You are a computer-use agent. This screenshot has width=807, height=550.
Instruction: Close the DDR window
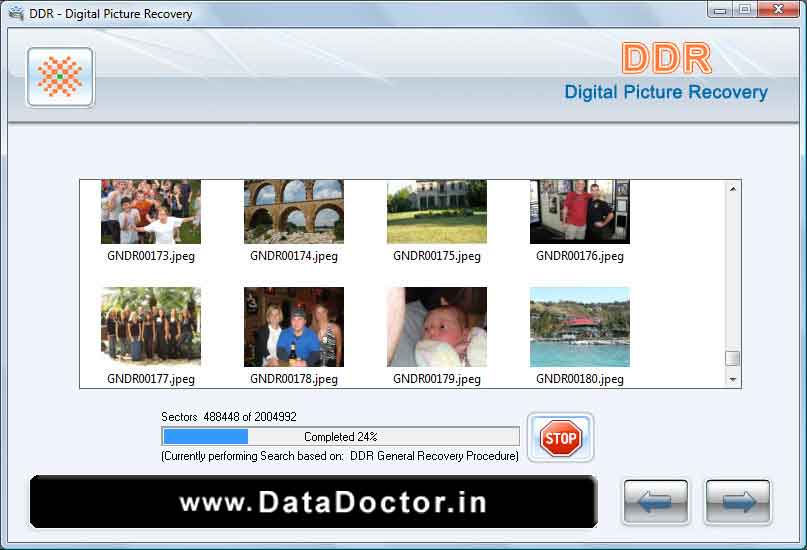pos(778,10)
